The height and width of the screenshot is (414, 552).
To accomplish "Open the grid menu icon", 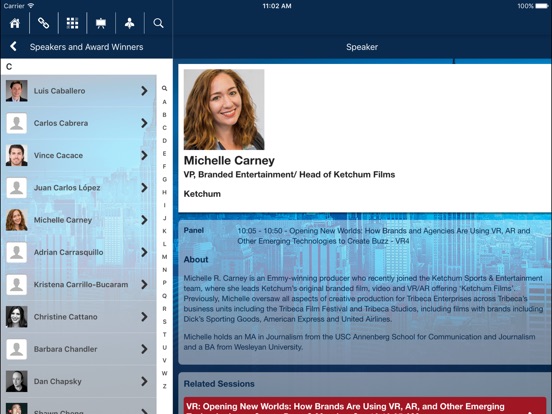I will (73, 23).
